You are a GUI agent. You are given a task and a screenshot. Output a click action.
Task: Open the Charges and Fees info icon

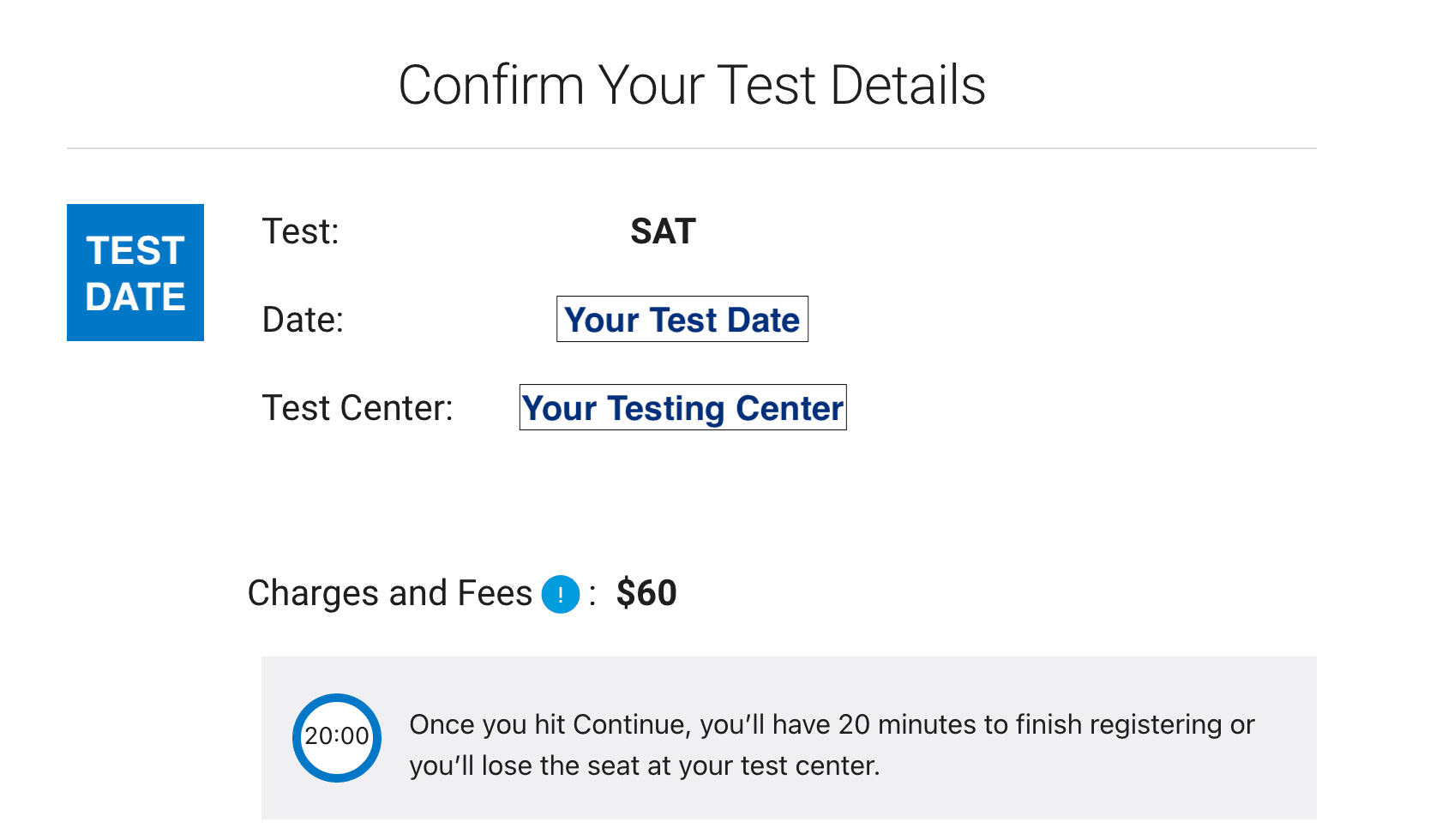(561, 594)
